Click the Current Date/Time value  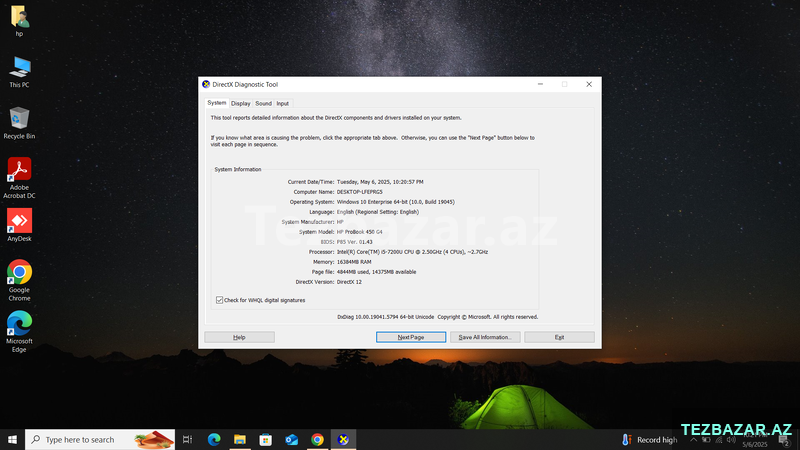click(x=380, y=182)
